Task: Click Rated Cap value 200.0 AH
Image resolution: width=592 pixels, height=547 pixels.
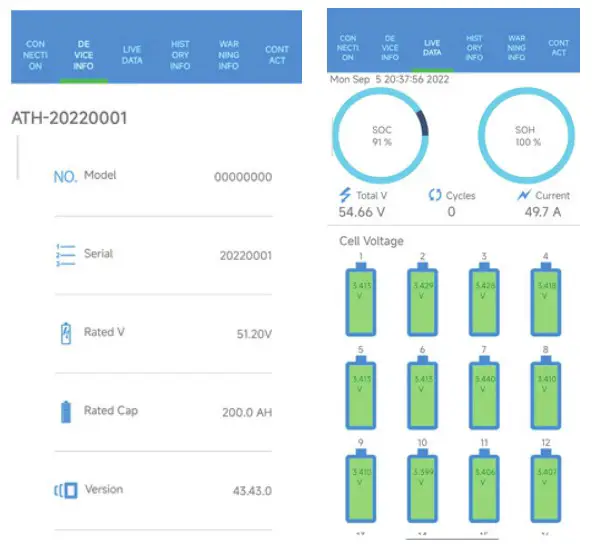Action: pyautogui.click(x=247, y=412)
